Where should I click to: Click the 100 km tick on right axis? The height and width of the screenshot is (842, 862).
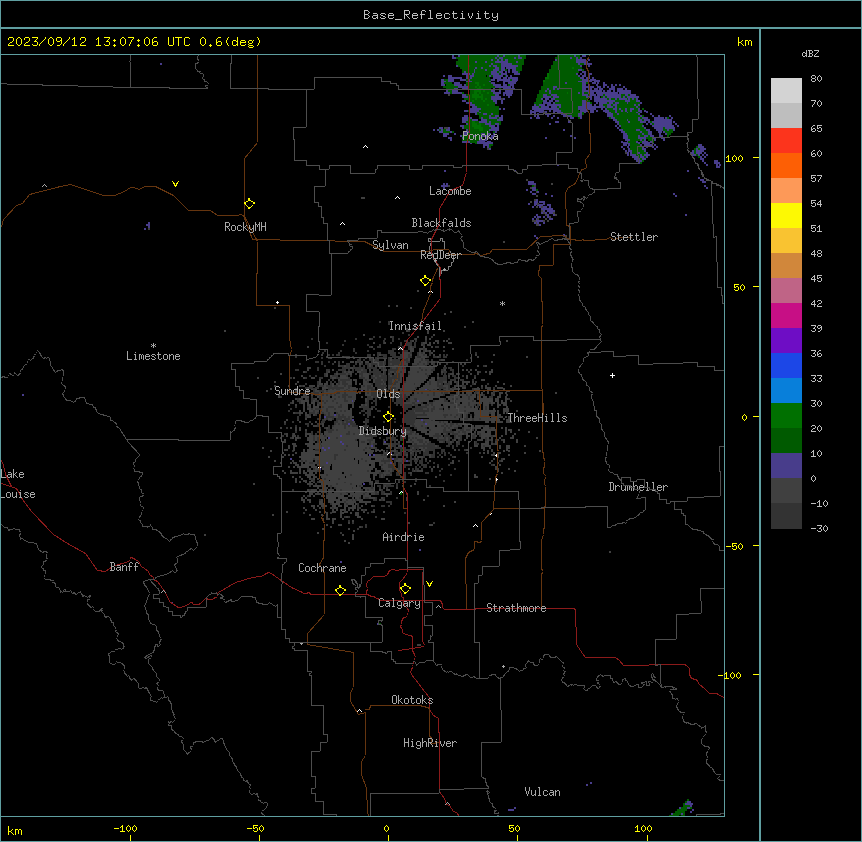coord(734,158)
